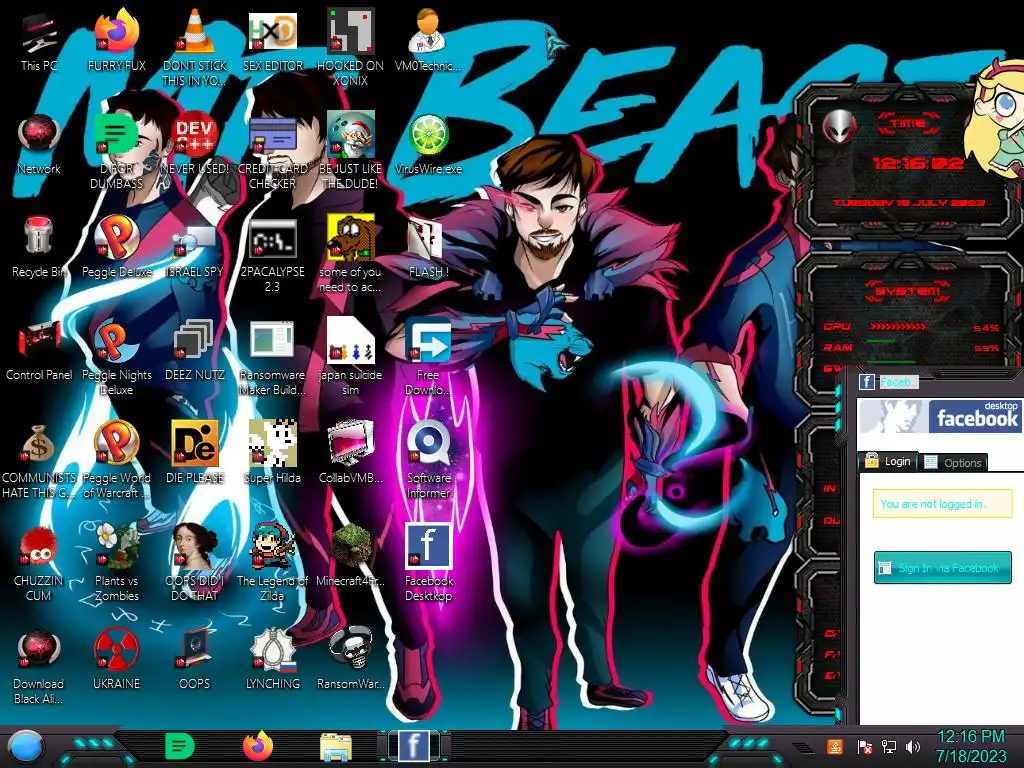Click the network tray icon
The width and height of the screenshot is (1024, 768).
tap(888, 746)
